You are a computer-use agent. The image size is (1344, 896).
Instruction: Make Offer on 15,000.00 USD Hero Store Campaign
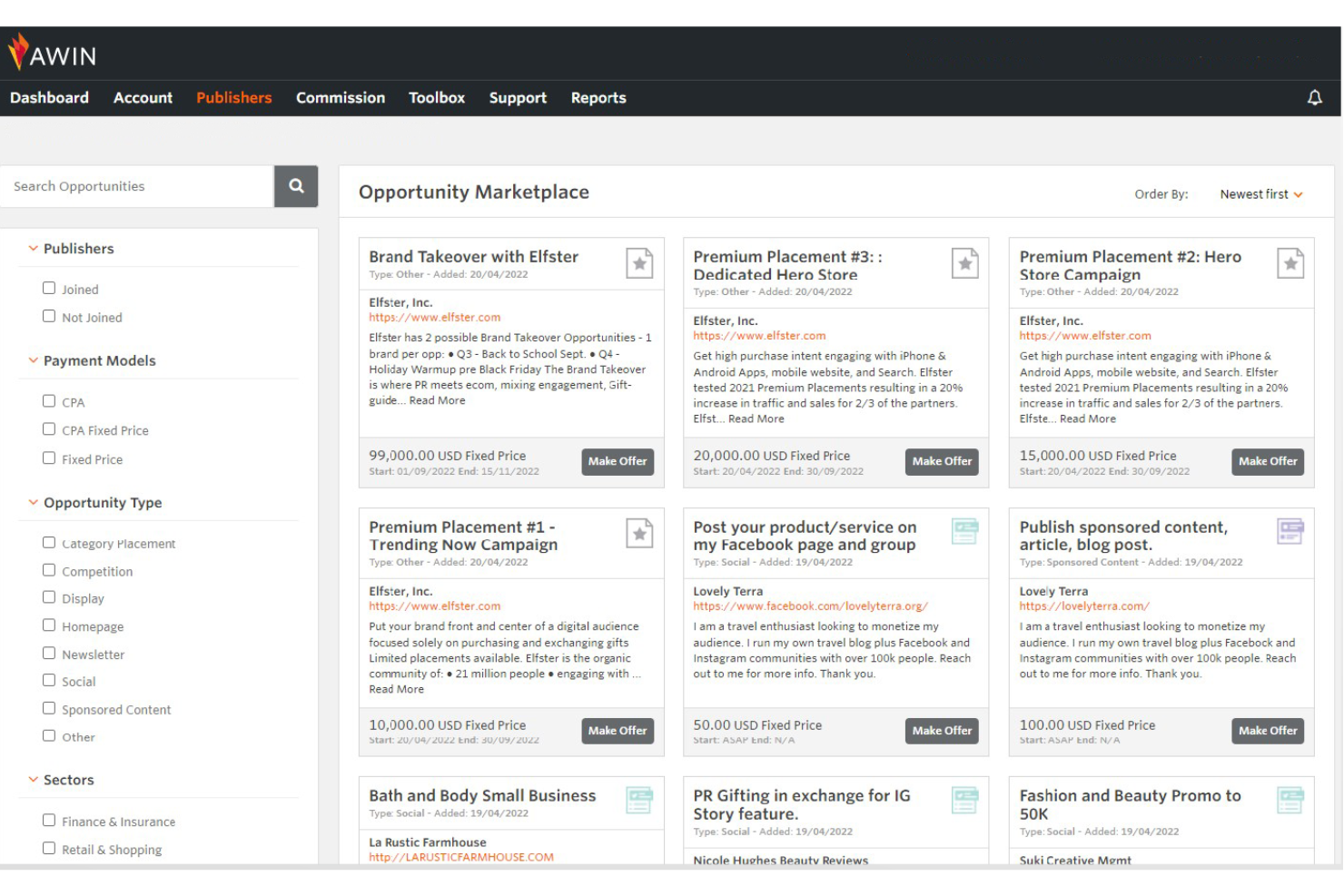tap(1268, 461)
